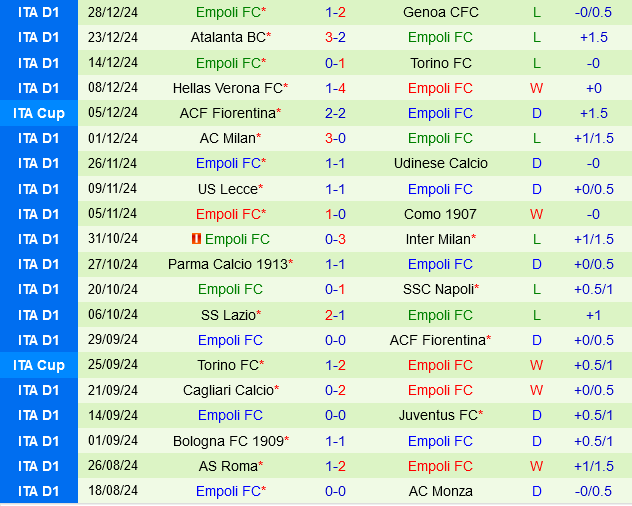The width and height of the screenshot is (632, 506).
Task: Open the Bologna FC 1909 team link
Action: 228,441
